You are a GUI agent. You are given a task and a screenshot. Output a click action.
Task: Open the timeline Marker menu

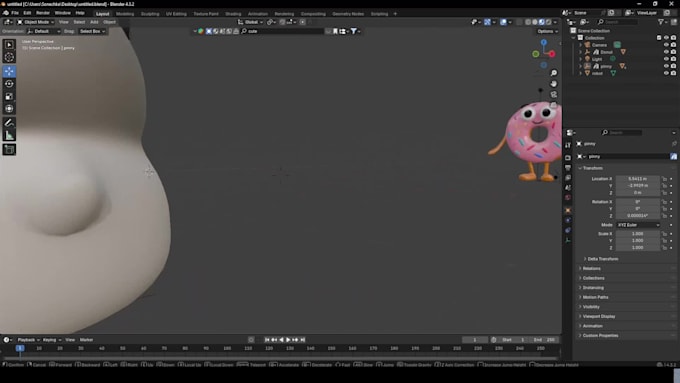86,340
